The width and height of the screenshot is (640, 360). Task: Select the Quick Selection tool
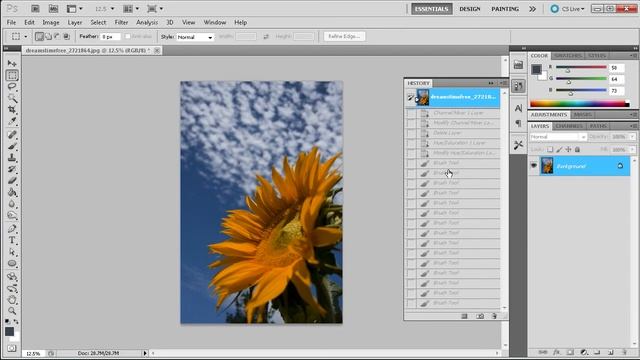tap(12, 98)
